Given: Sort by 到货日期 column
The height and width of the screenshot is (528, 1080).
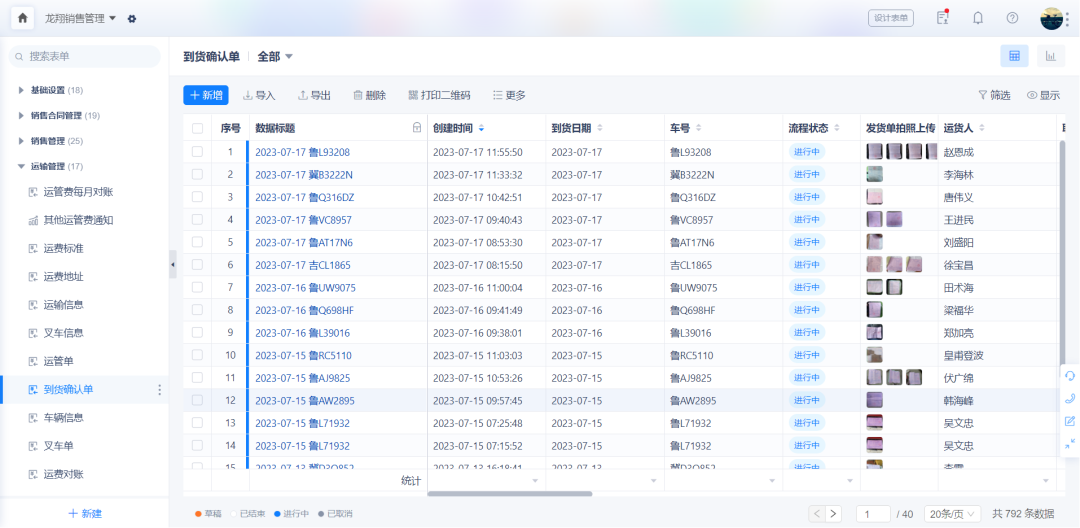Looking at the screenshot, I should [x=600, y=128].
